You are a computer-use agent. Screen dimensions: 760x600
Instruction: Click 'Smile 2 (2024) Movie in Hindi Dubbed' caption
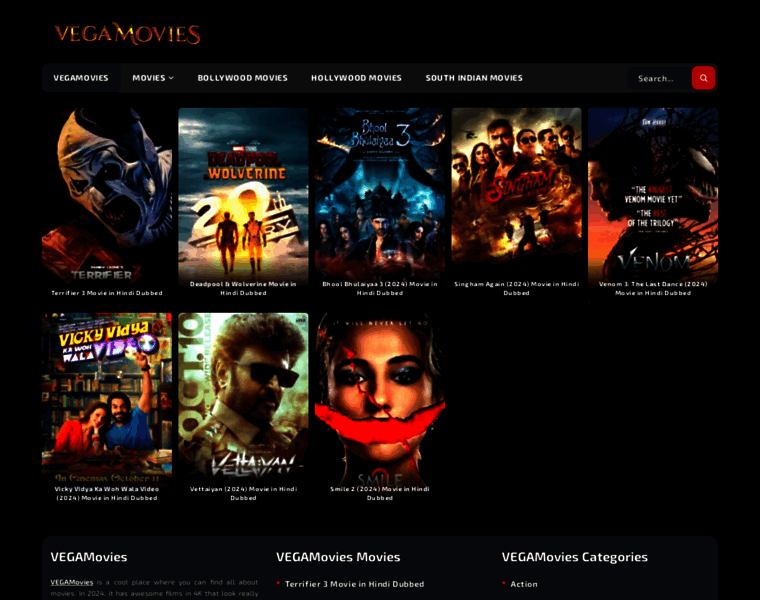coord(380,493)
